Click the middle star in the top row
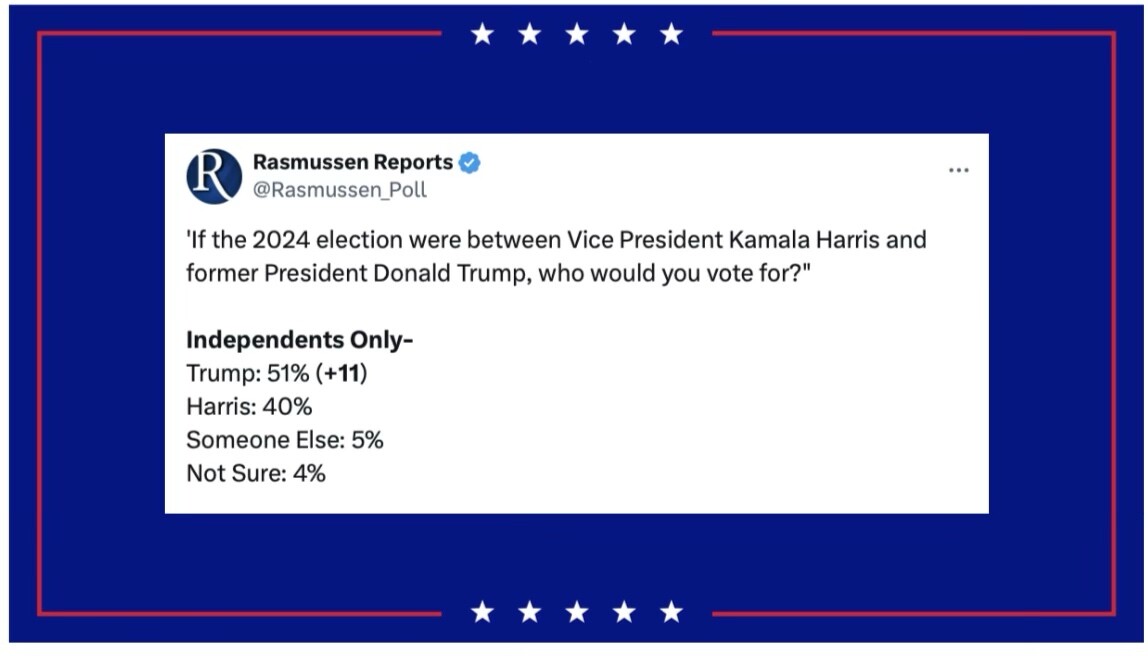 coord(577,34)
